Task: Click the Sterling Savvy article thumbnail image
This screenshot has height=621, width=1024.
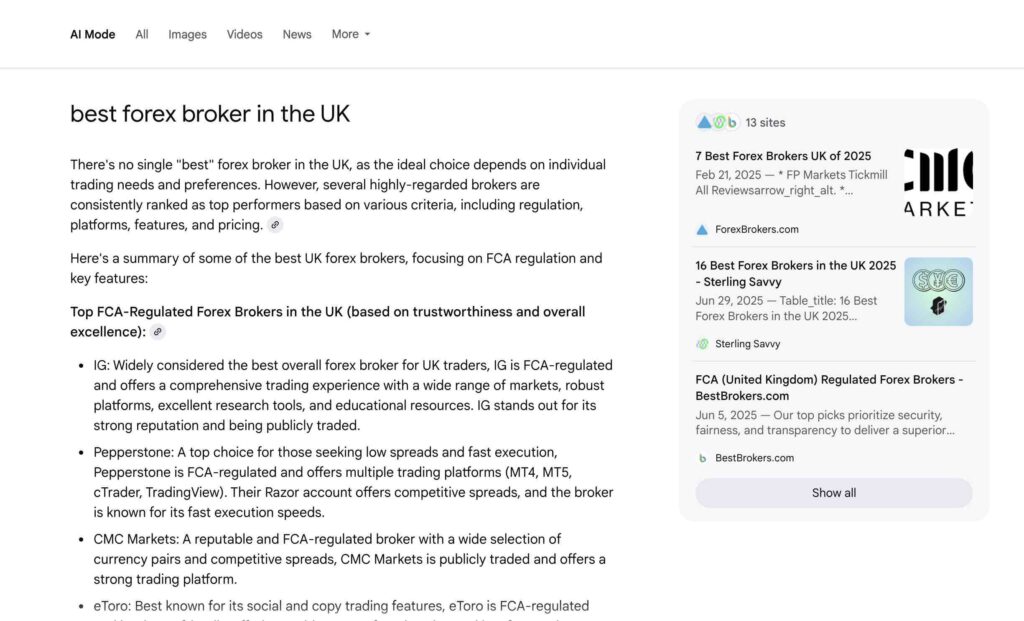Action: point(938,291)
